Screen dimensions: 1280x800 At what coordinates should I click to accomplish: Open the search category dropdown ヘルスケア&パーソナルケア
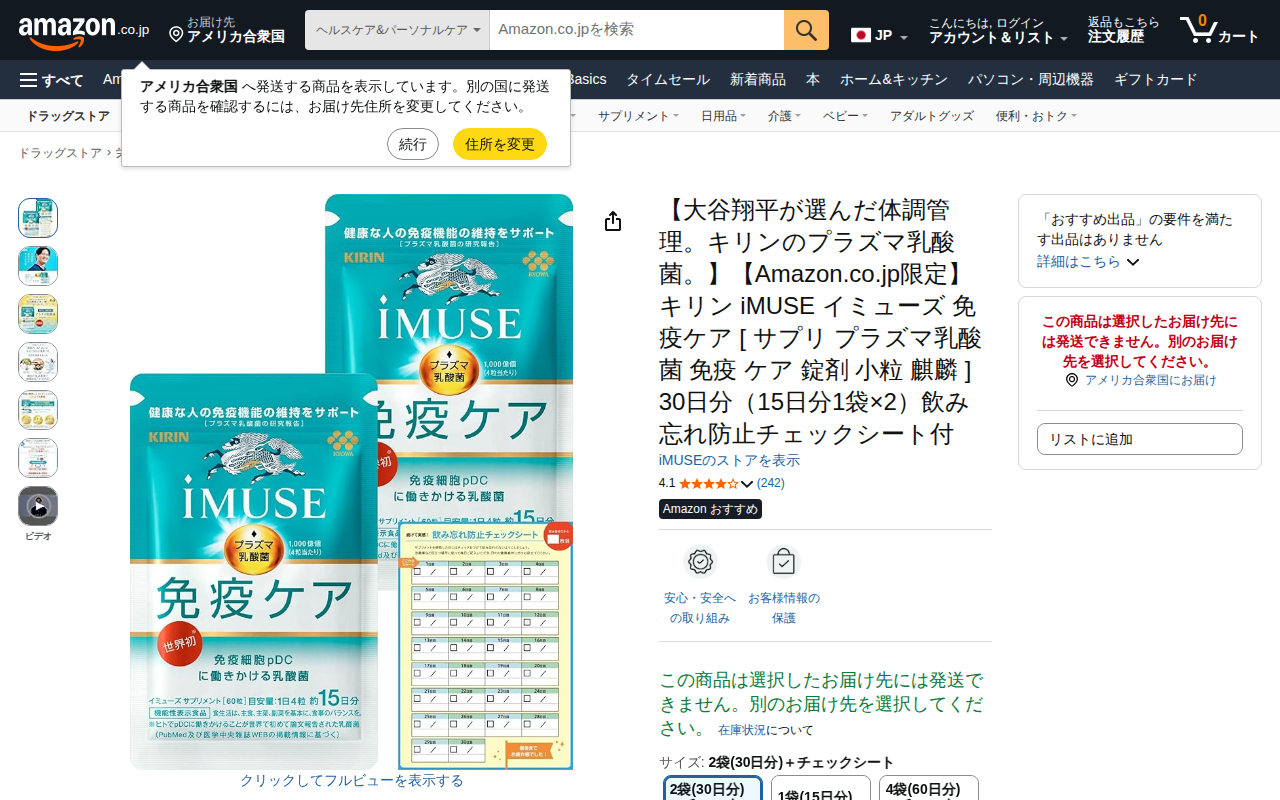(397, 30)
